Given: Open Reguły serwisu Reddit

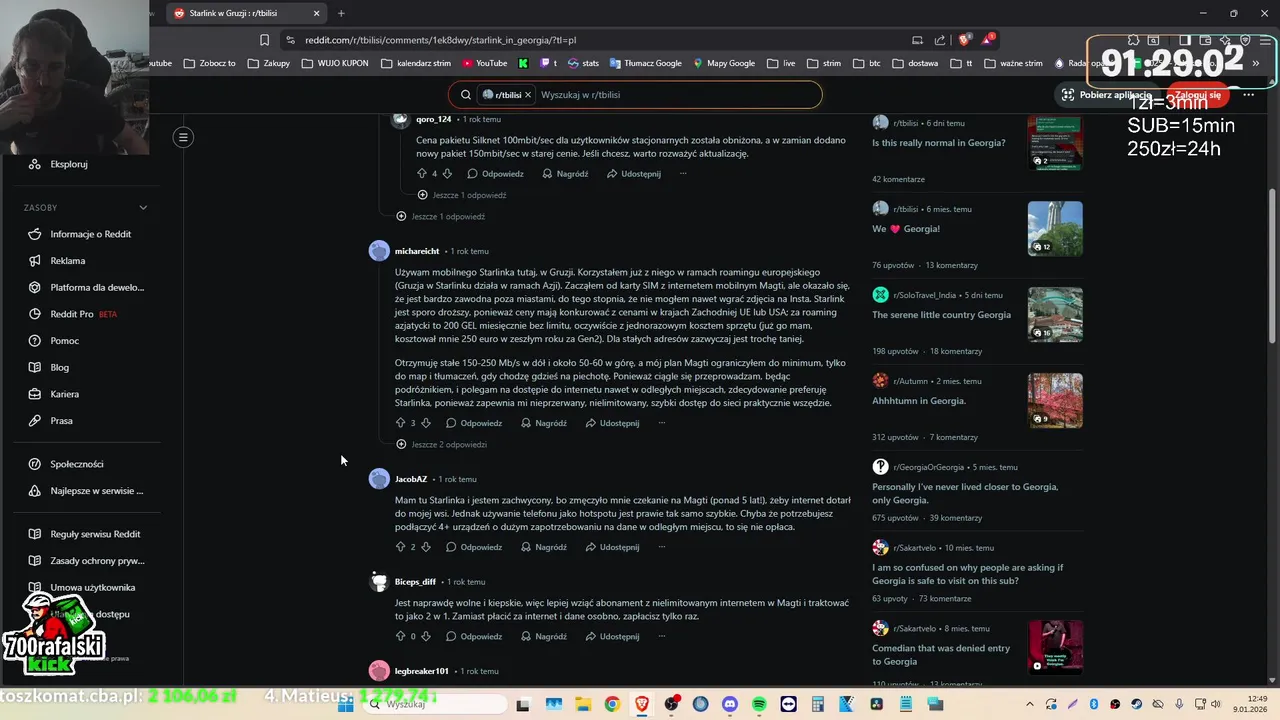Looking at the screenshot, I should (87, 534).
